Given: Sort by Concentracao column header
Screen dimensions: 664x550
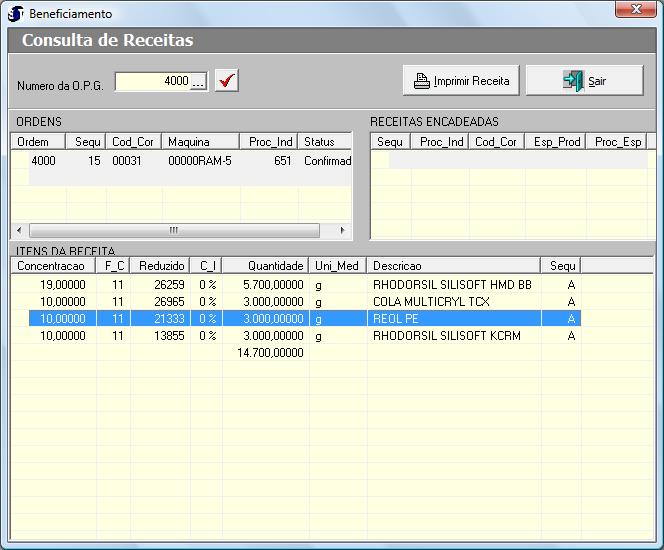Looking at the screenshot, I should (x=51, y=266).
